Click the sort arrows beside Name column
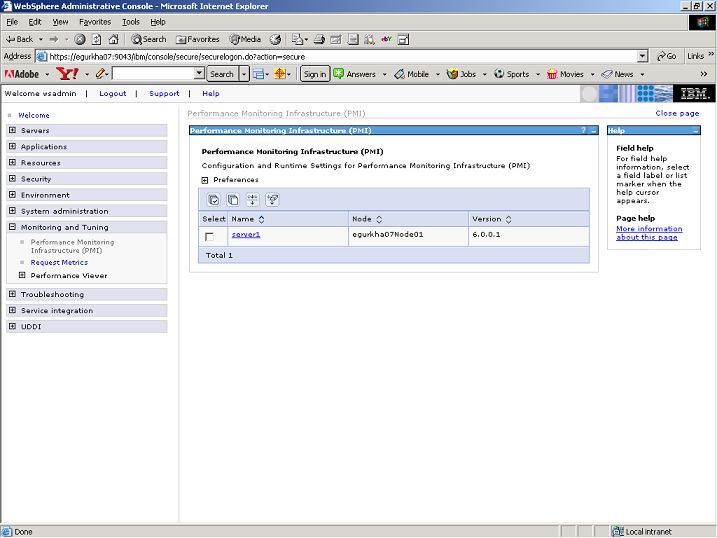The height and width of the screenshot is (538, 717). coord(262,219)
